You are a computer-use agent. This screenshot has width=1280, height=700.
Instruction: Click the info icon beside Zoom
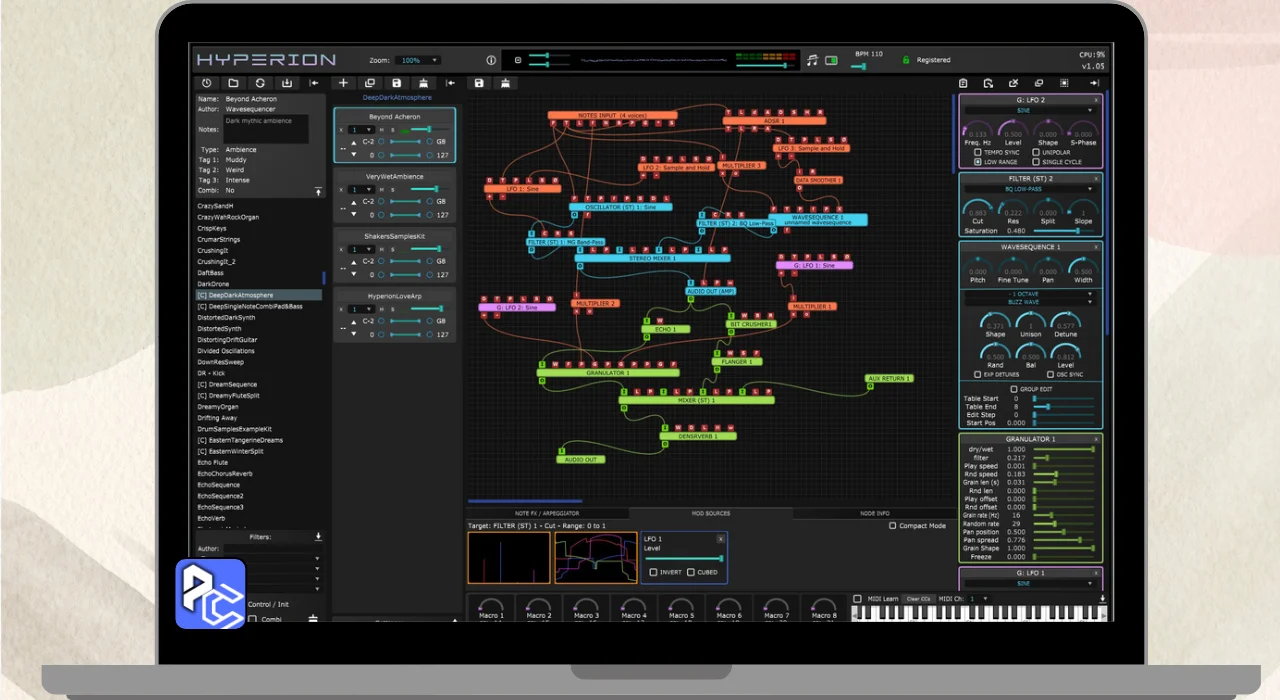click(x=490, y=60)
